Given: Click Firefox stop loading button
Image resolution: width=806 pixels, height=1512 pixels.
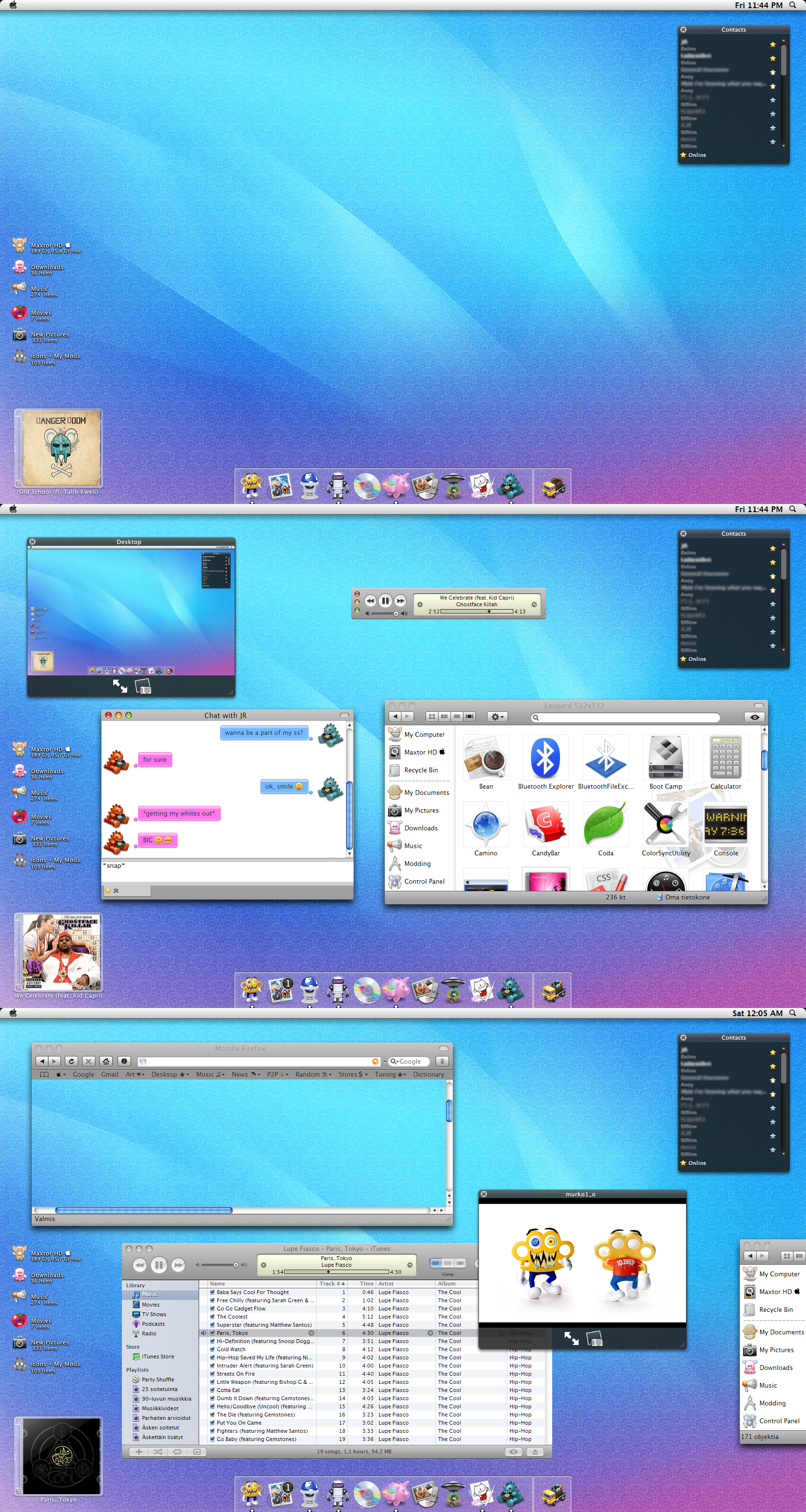Looking at the screenshot, I should pyautogui.click(x=89, y=1061).
